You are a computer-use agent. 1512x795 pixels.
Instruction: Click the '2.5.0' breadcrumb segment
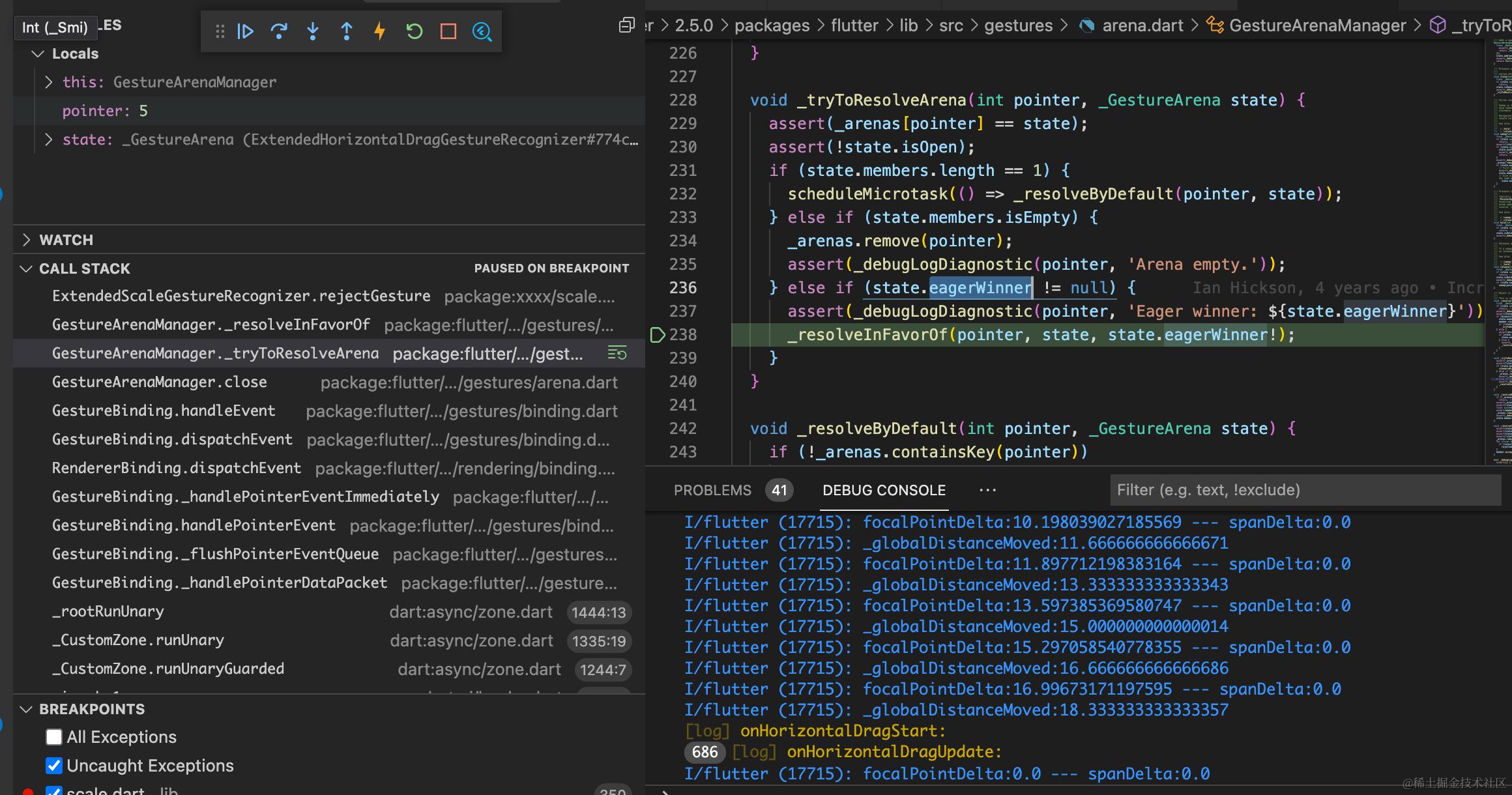[x=693, y=25]
